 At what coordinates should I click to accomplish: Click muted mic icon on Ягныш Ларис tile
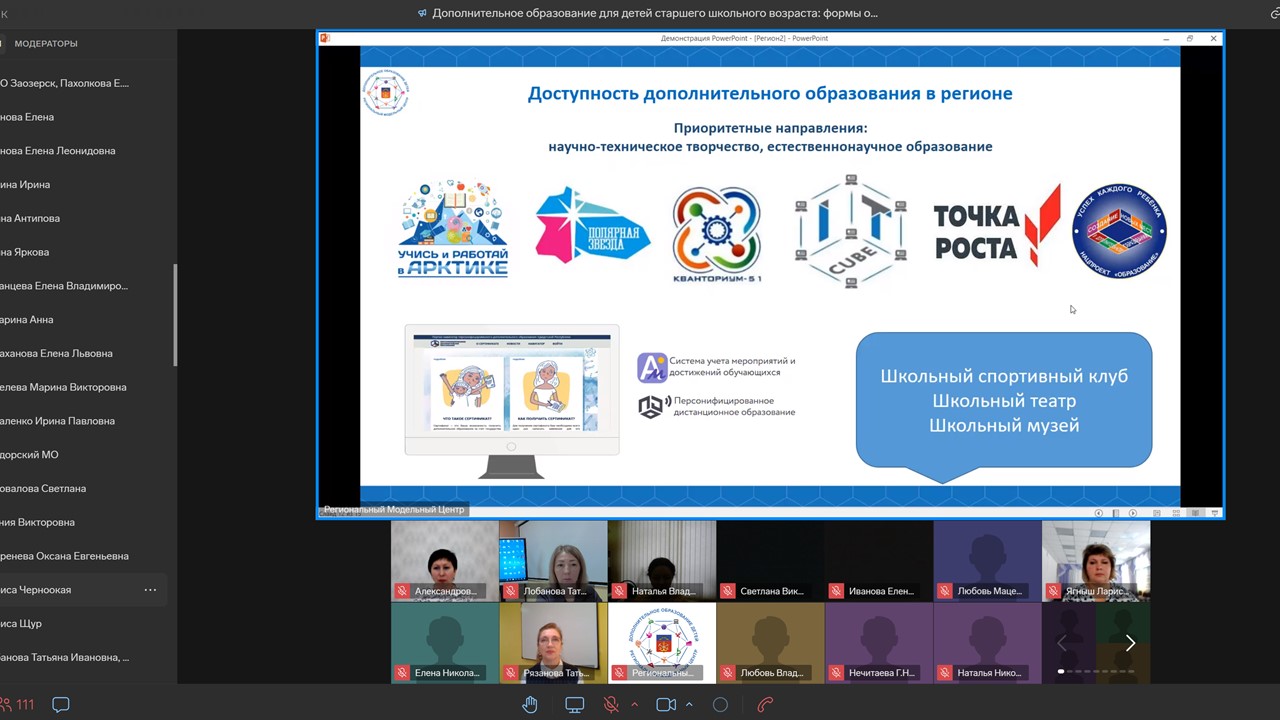pos(1053,591)
